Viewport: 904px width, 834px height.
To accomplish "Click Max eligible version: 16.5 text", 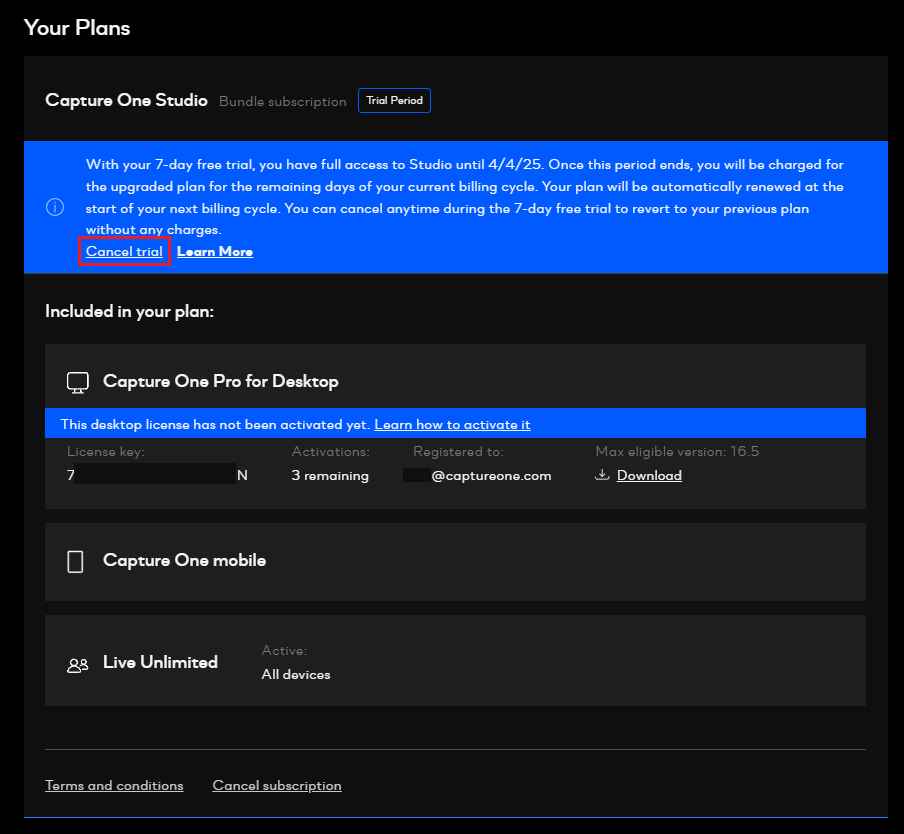I will click(x=677, y=451).
